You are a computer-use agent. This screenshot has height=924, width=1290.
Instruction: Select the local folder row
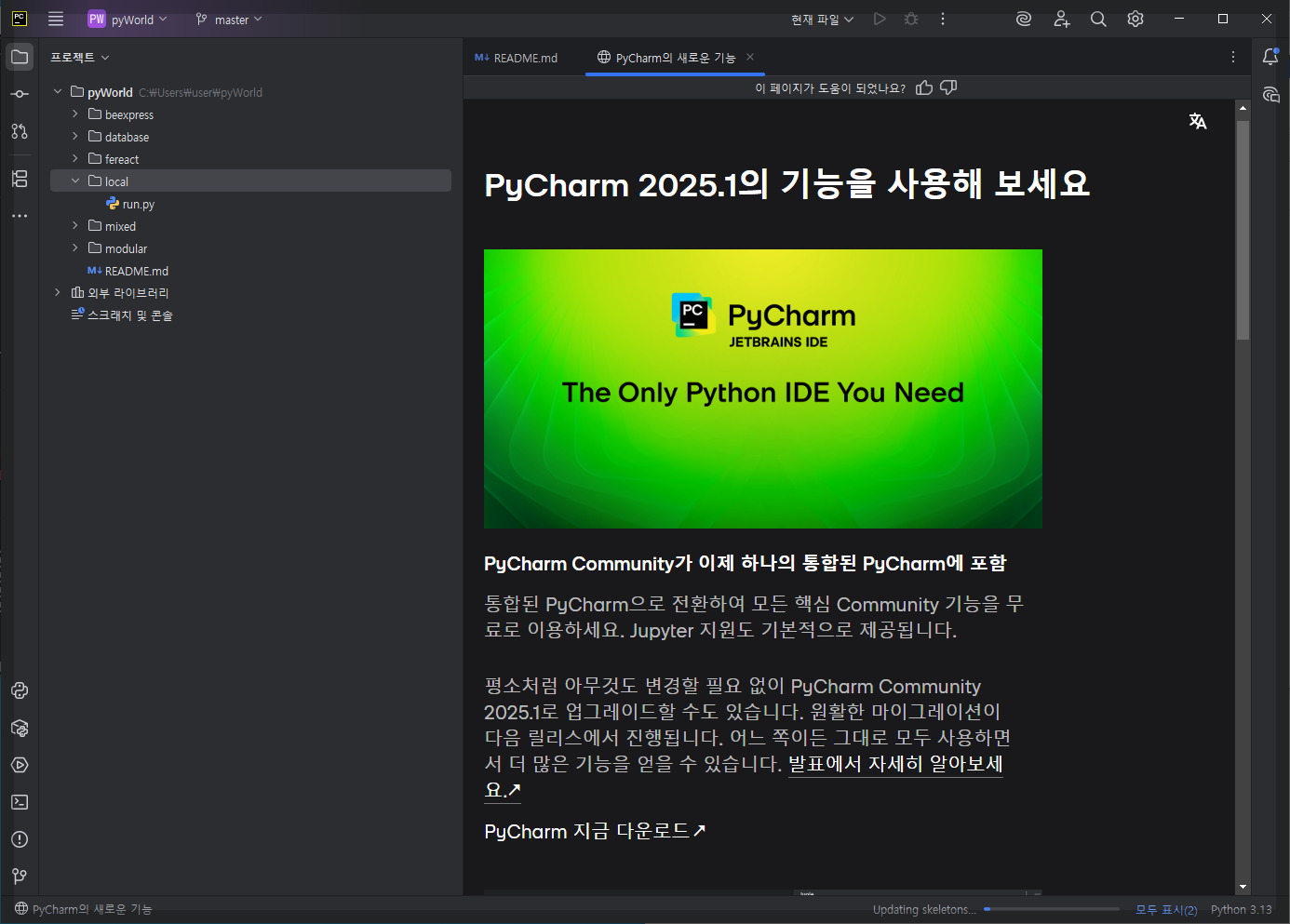tap(250, 181)
